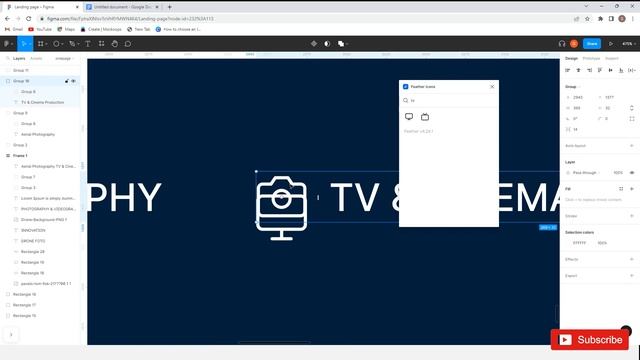
Task: Toggle layer visibility eye next to opacity
Action: (632, 173)
